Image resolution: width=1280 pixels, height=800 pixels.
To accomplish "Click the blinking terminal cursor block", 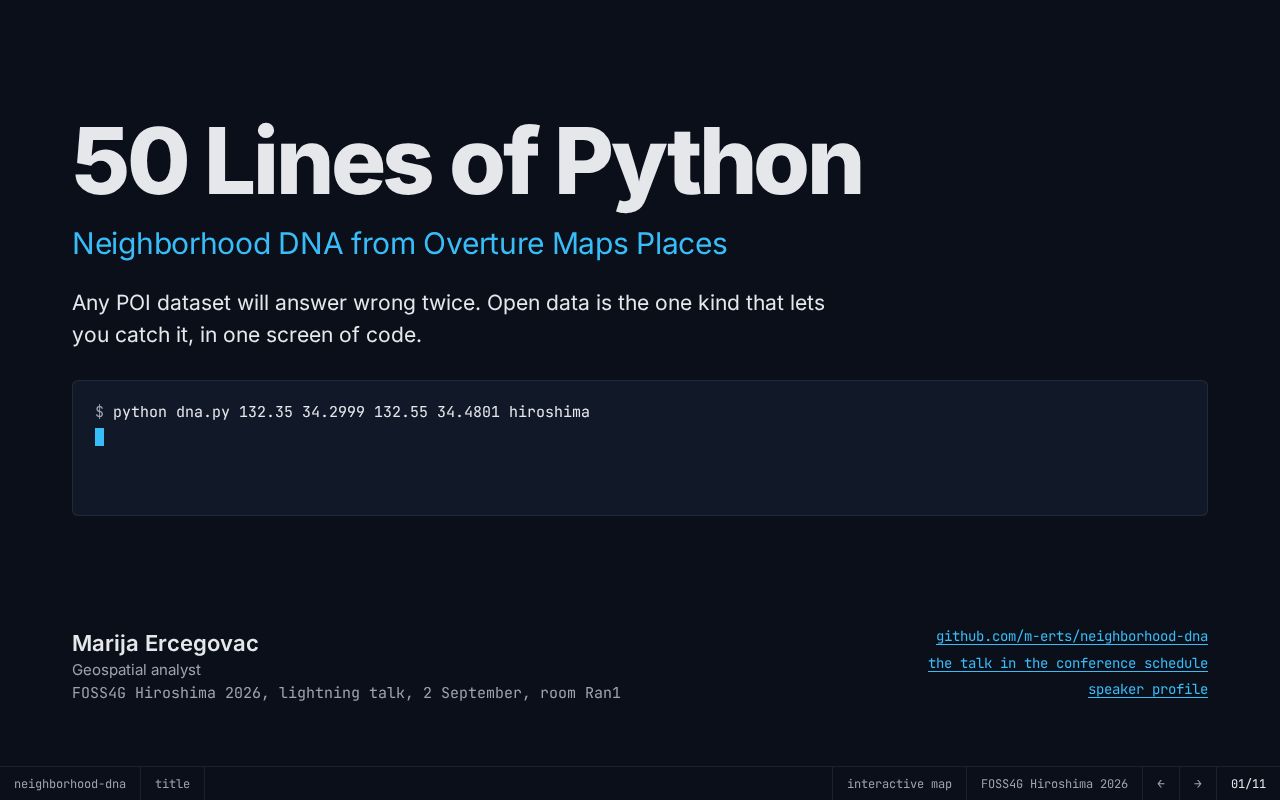I will (x=100, y=437).
